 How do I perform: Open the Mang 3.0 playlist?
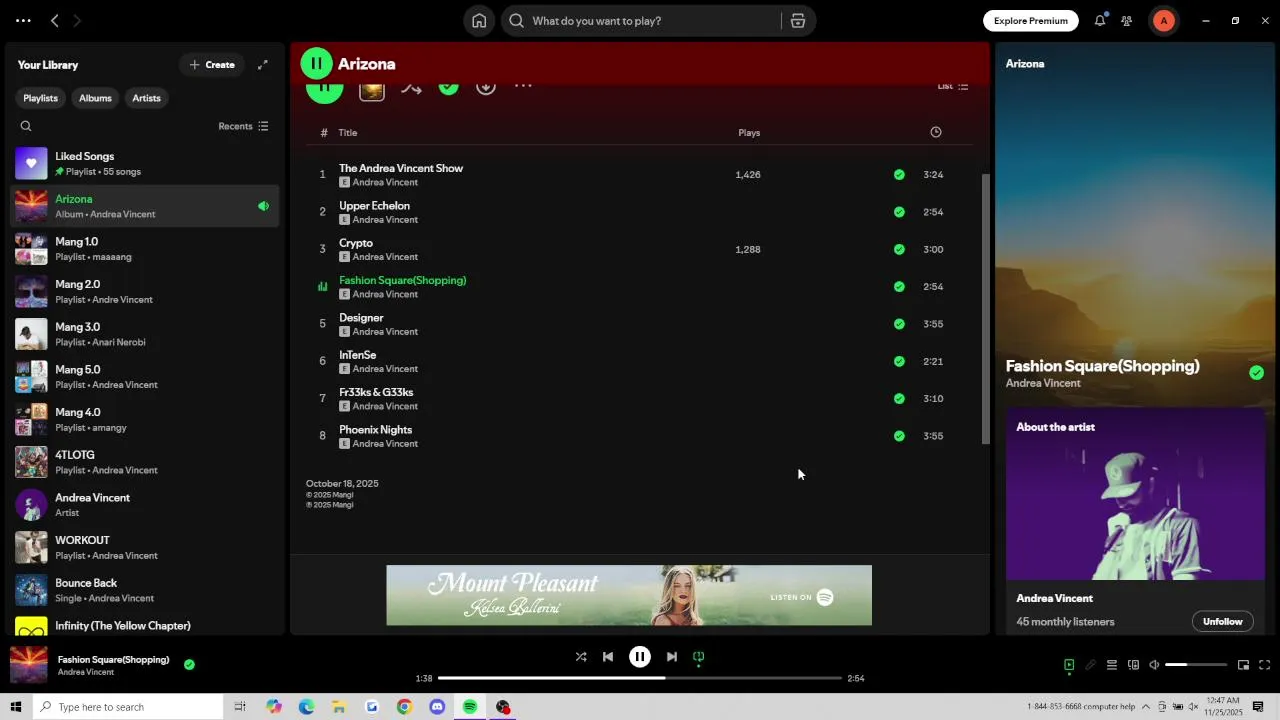pos(145,334)
